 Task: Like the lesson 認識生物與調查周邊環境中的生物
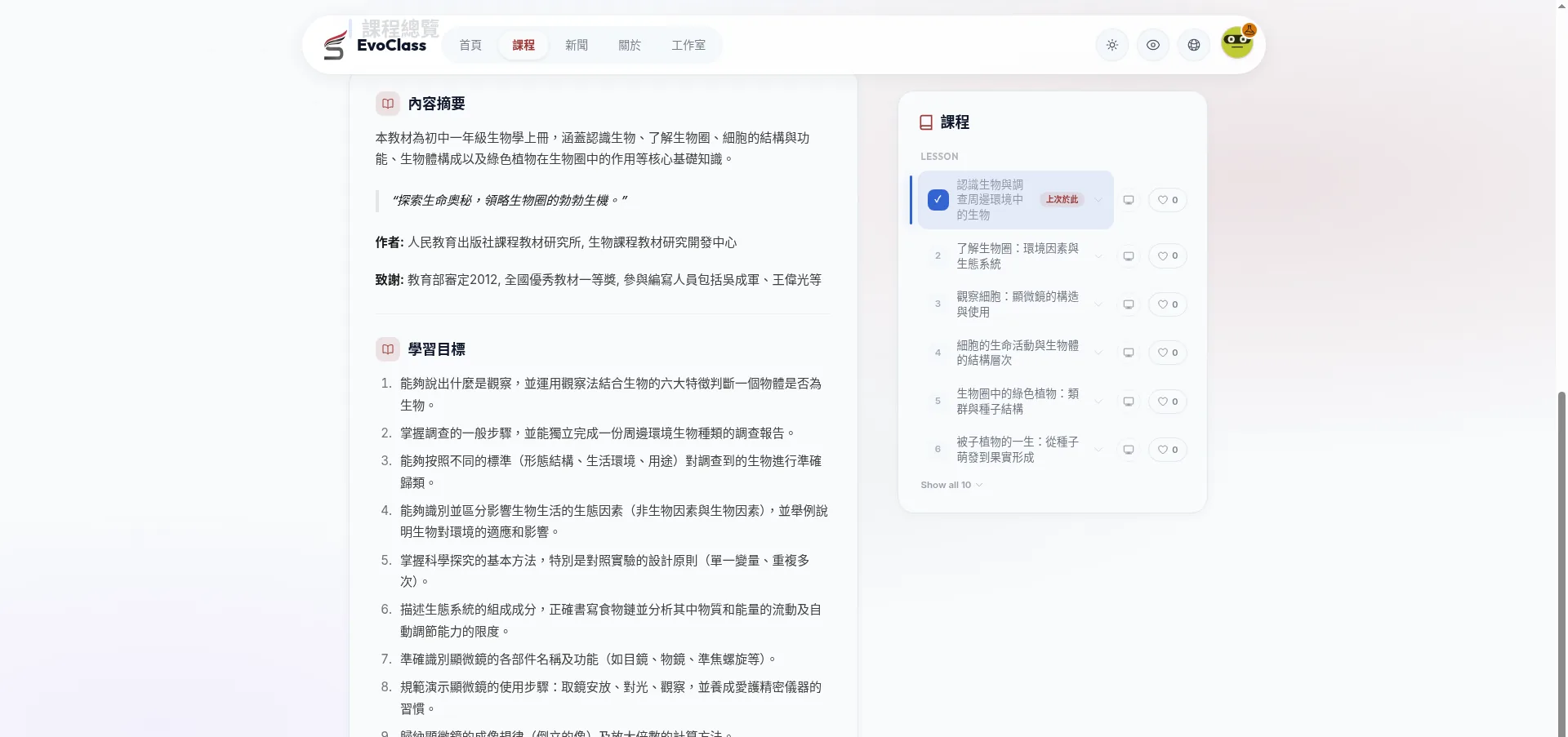pos(1168,200)
